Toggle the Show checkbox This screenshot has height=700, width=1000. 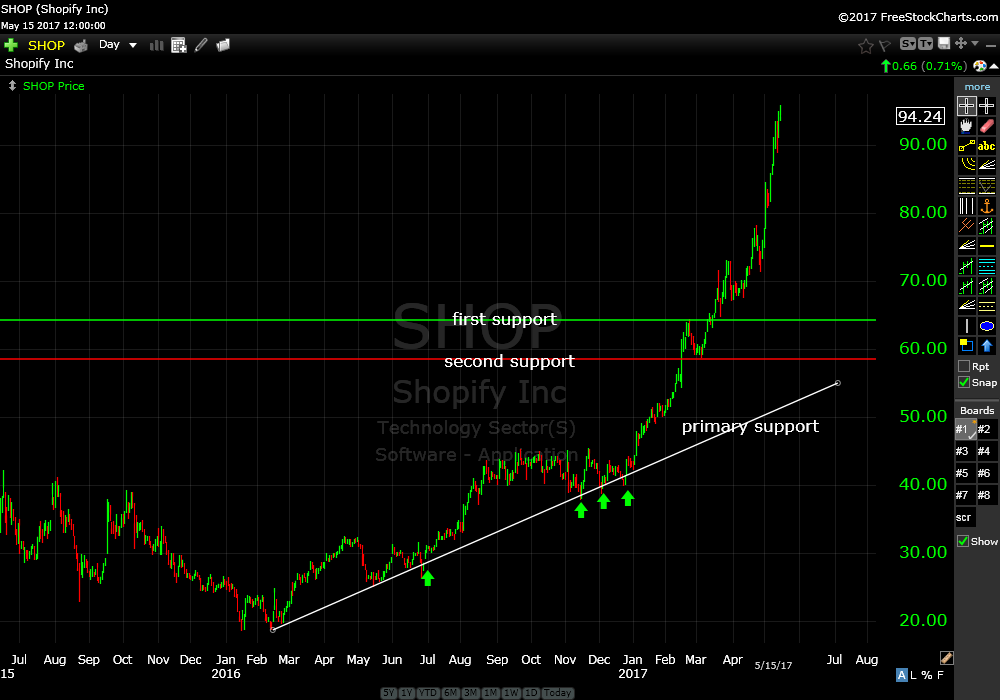pos(964,541)
